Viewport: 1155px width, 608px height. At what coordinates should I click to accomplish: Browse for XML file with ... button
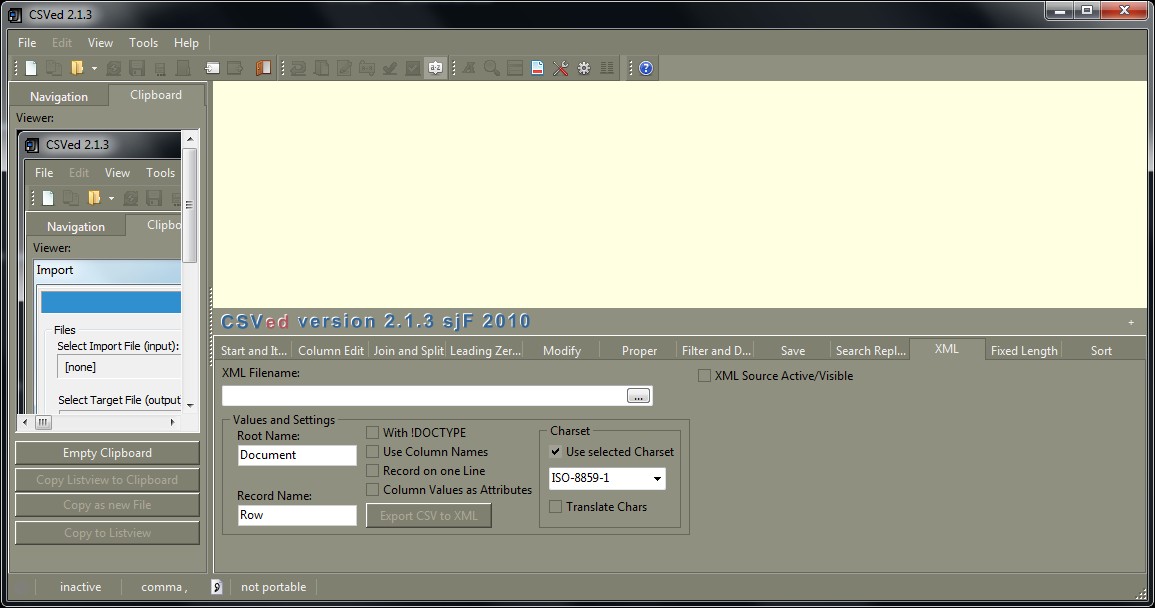tap(638, 396)
